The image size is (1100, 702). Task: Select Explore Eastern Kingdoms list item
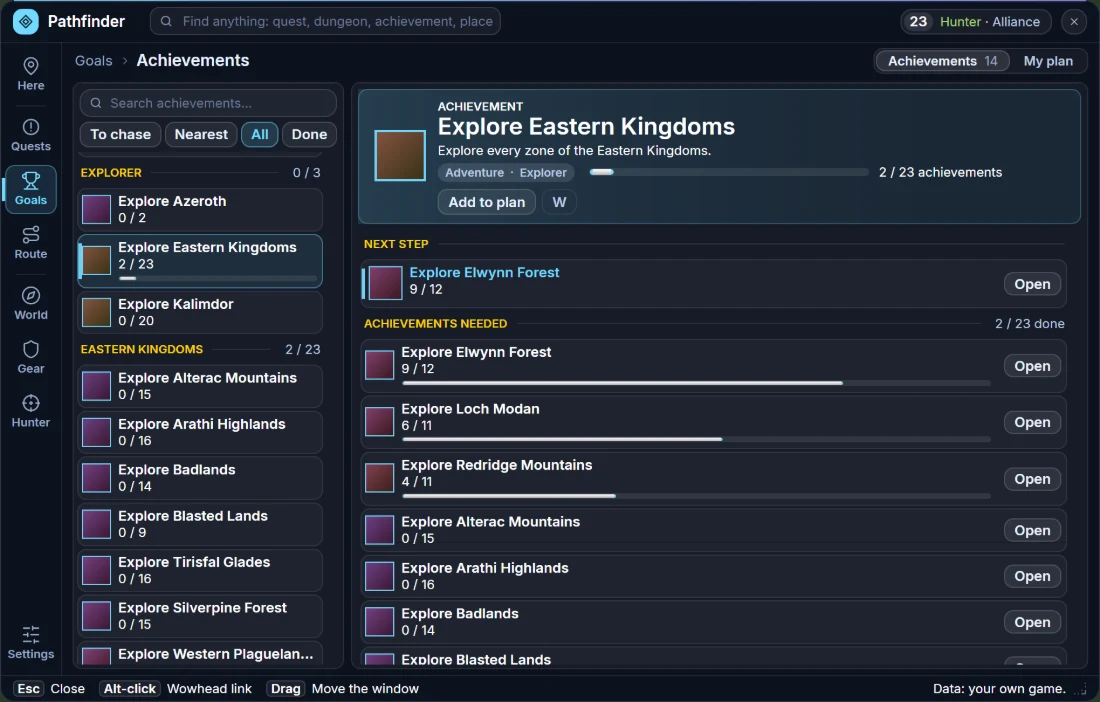click(200, 261)
